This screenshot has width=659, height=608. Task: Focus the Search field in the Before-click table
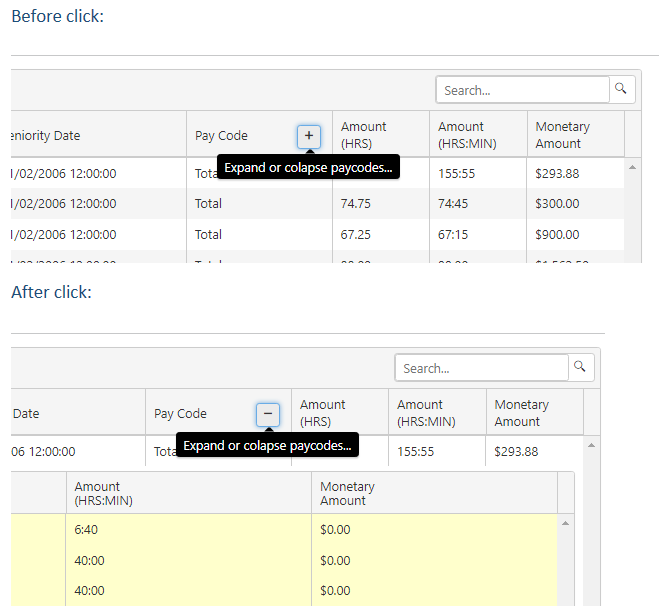click(x=522, y=90)
